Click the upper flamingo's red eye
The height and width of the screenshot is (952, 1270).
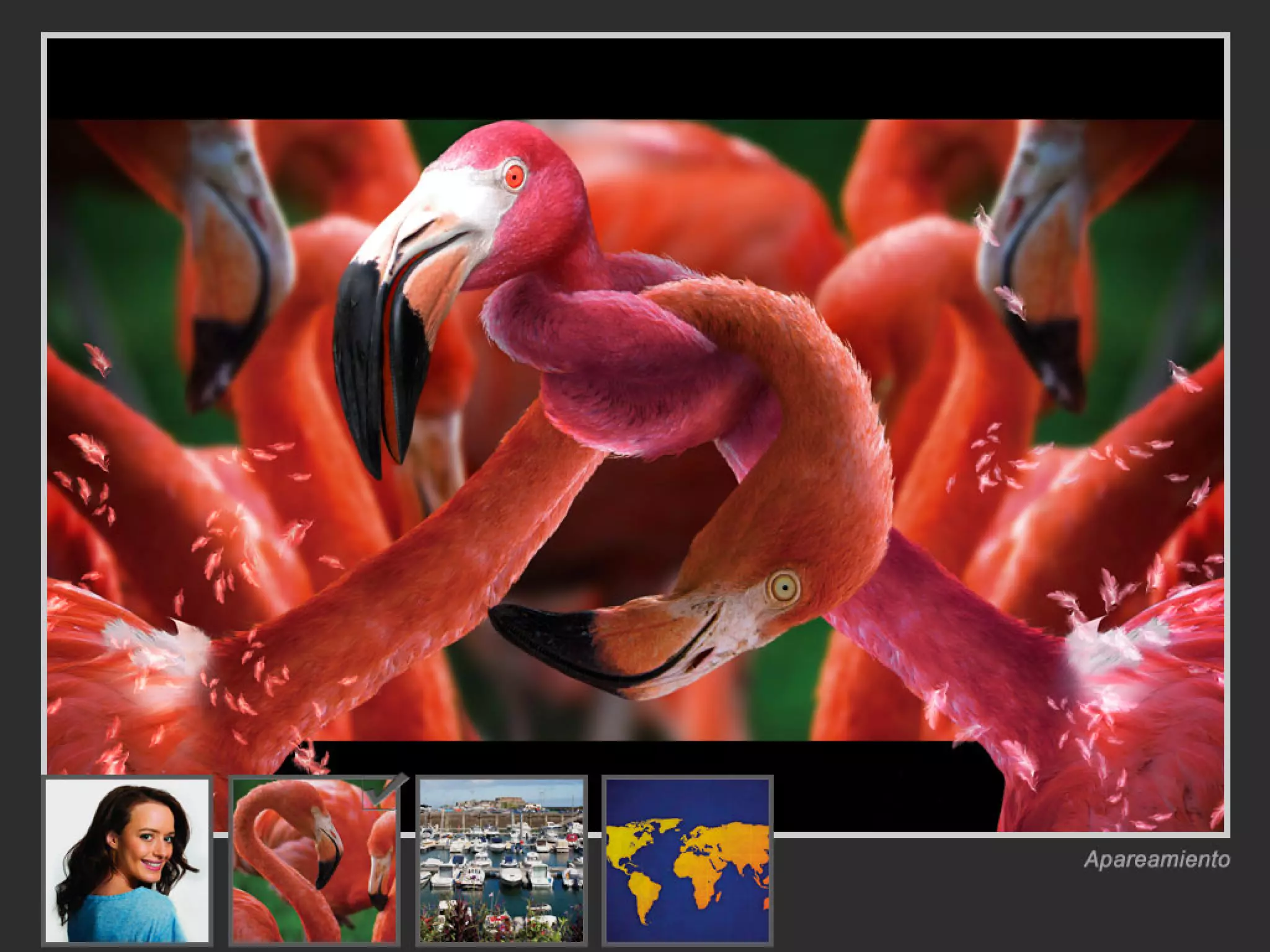514,177
